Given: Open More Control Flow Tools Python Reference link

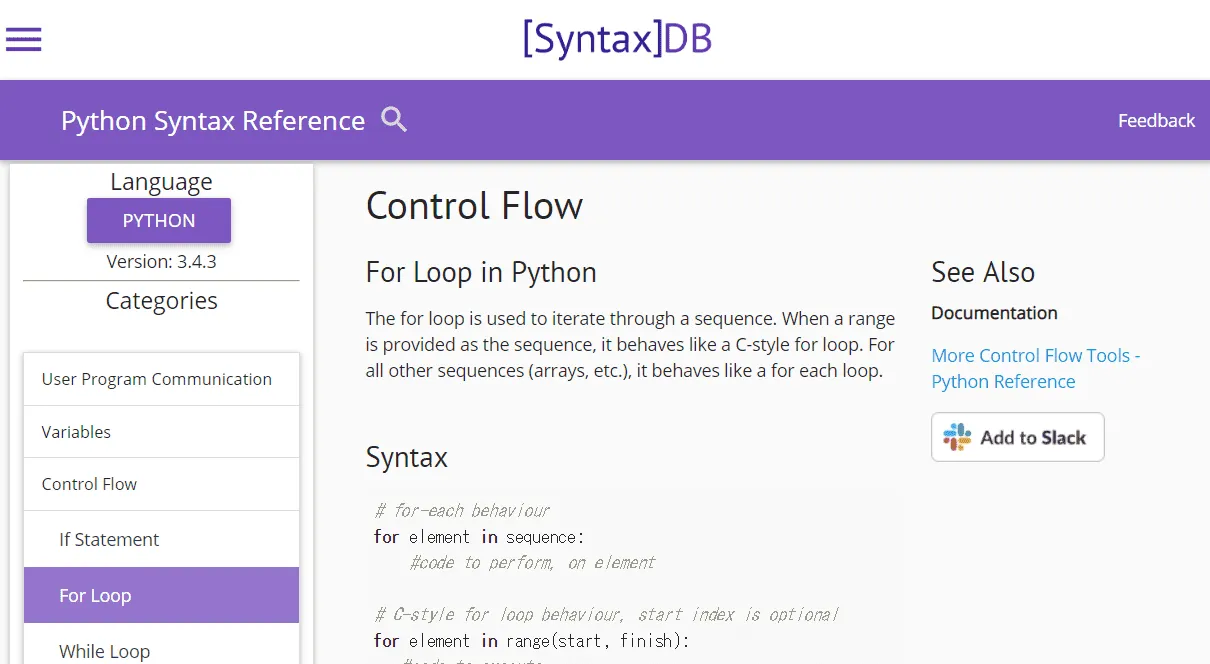Looking at the screenshot, I should click(1035, 368).
